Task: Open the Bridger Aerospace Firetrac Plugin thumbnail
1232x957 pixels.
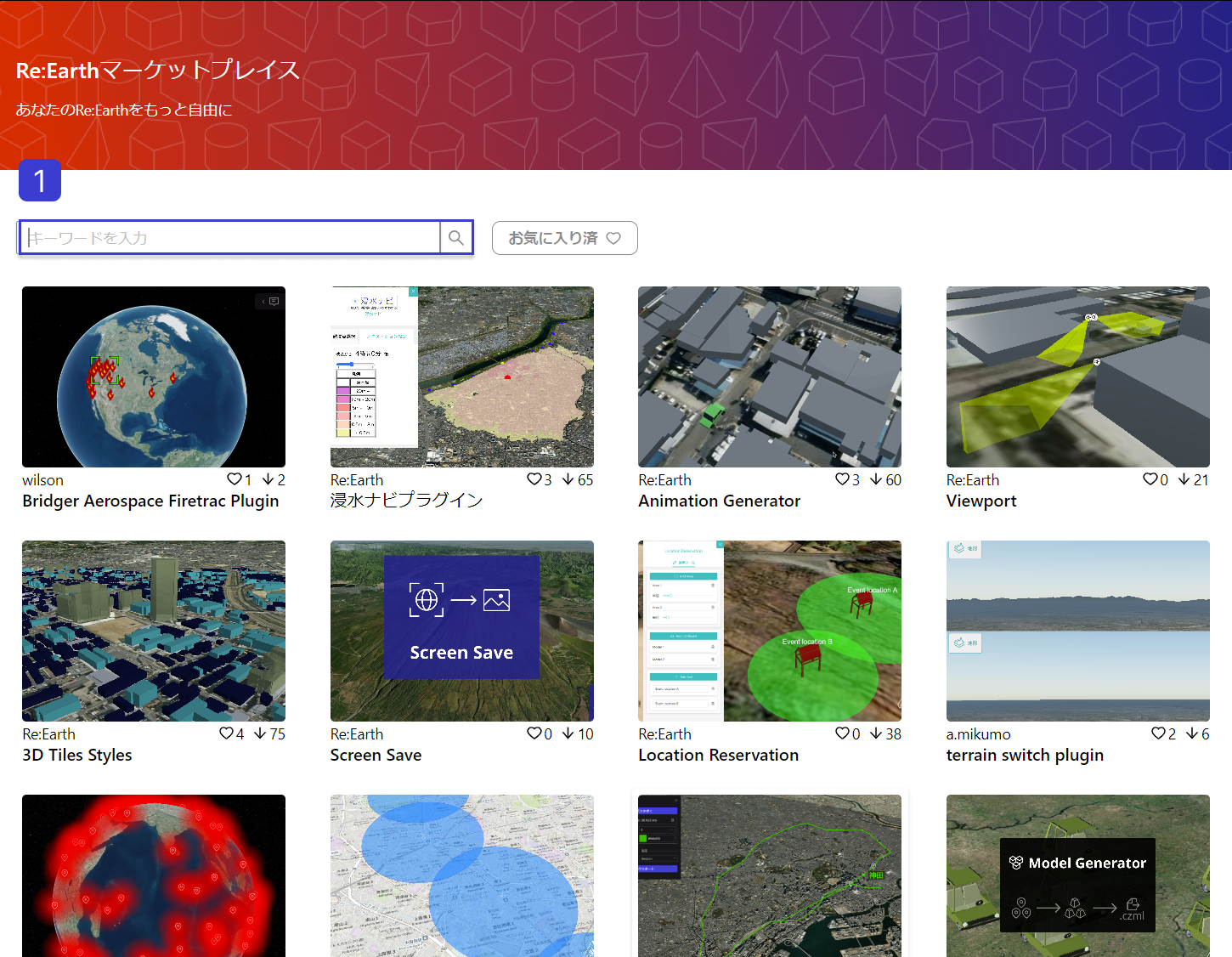Action: pyautogui.click(x=154, y=377)
